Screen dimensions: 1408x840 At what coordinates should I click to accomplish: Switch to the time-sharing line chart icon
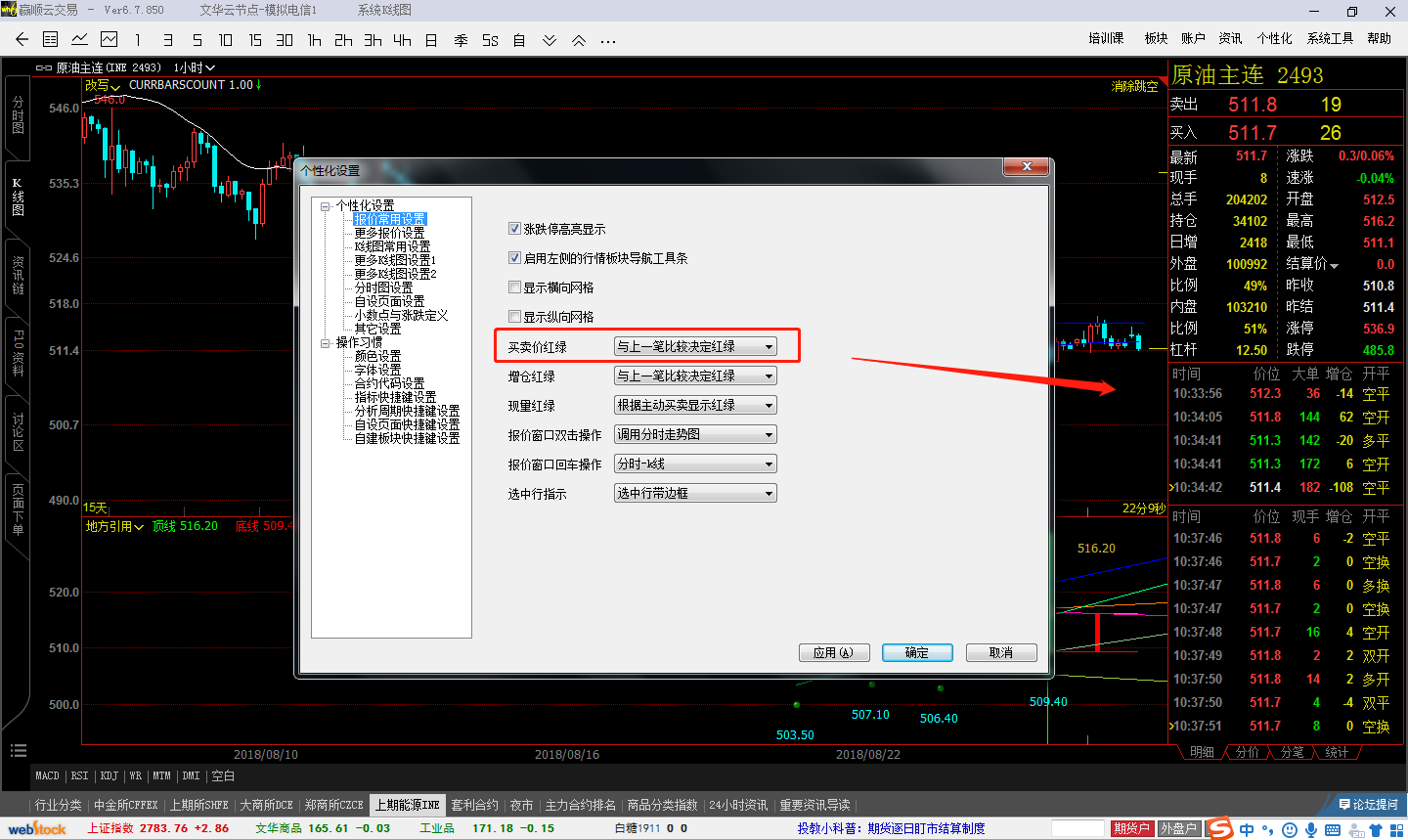(79, 40)
